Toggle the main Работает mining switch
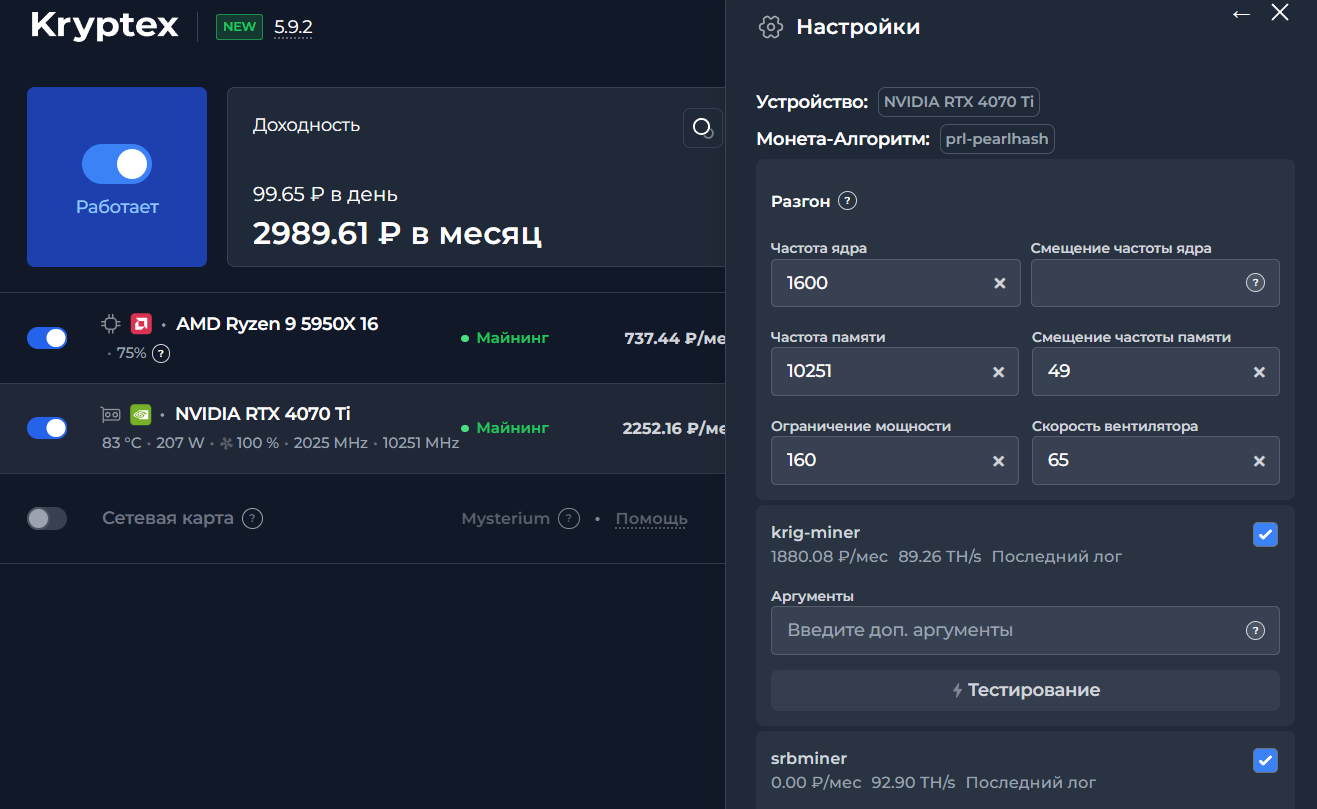Screen dimensions: 1317x809 click(117, 164)
